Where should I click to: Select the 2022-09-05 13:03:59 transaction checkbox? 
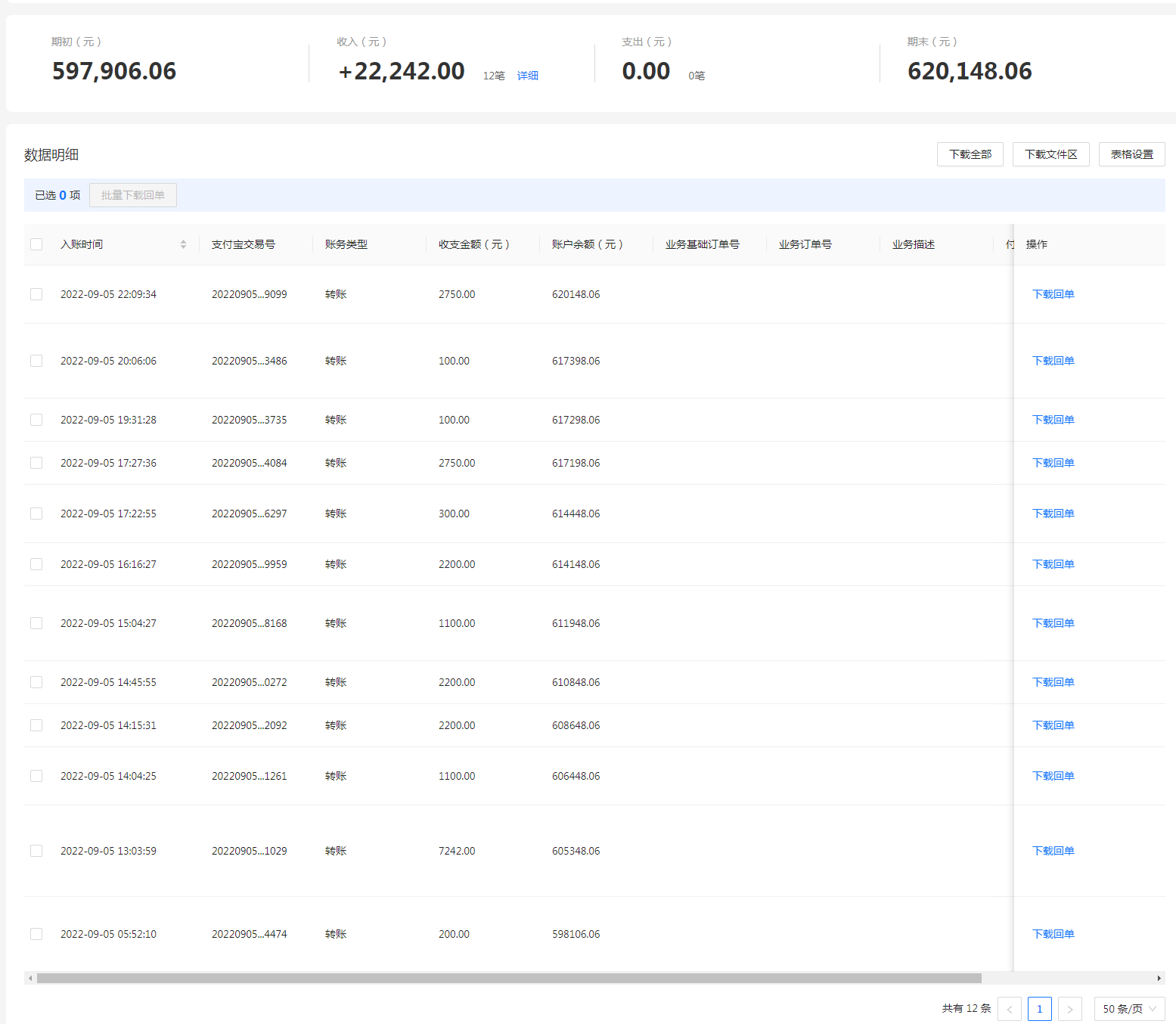[36, 851]
